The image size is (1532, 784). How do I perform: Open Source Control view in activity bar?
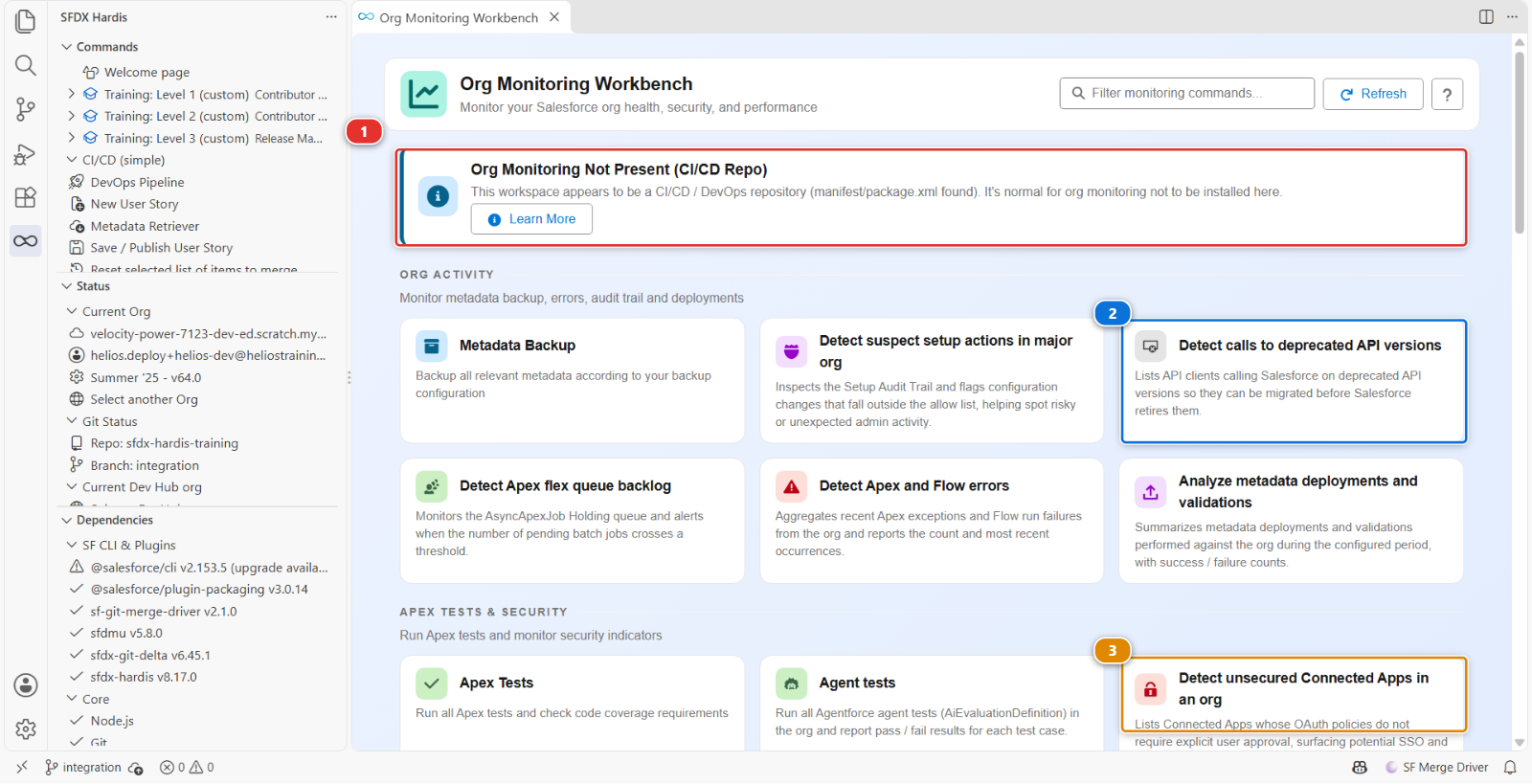point(26,109)
